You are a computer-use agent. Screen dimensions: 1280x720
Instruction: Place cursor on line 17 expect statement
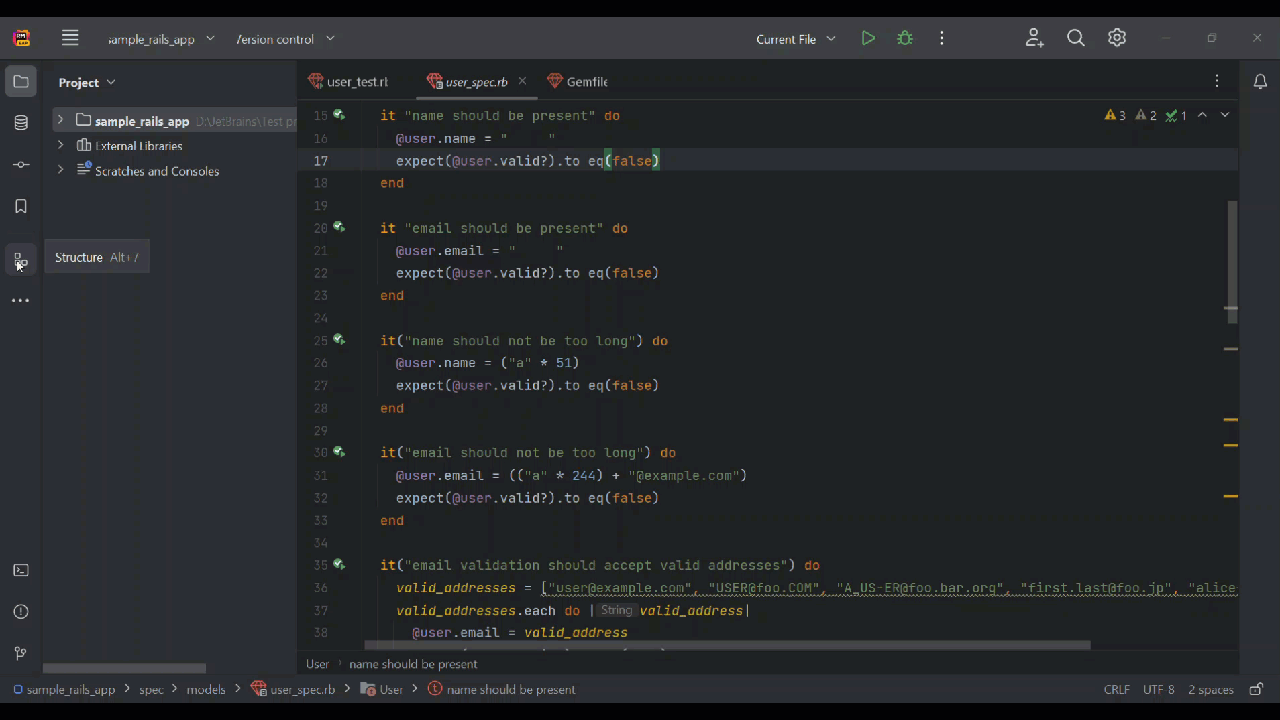pos(528,160)
